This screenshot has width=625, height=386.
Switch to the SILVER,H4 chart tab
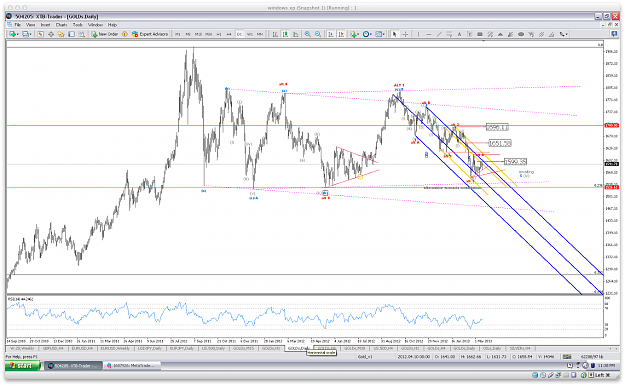click(x=520, y=348)
